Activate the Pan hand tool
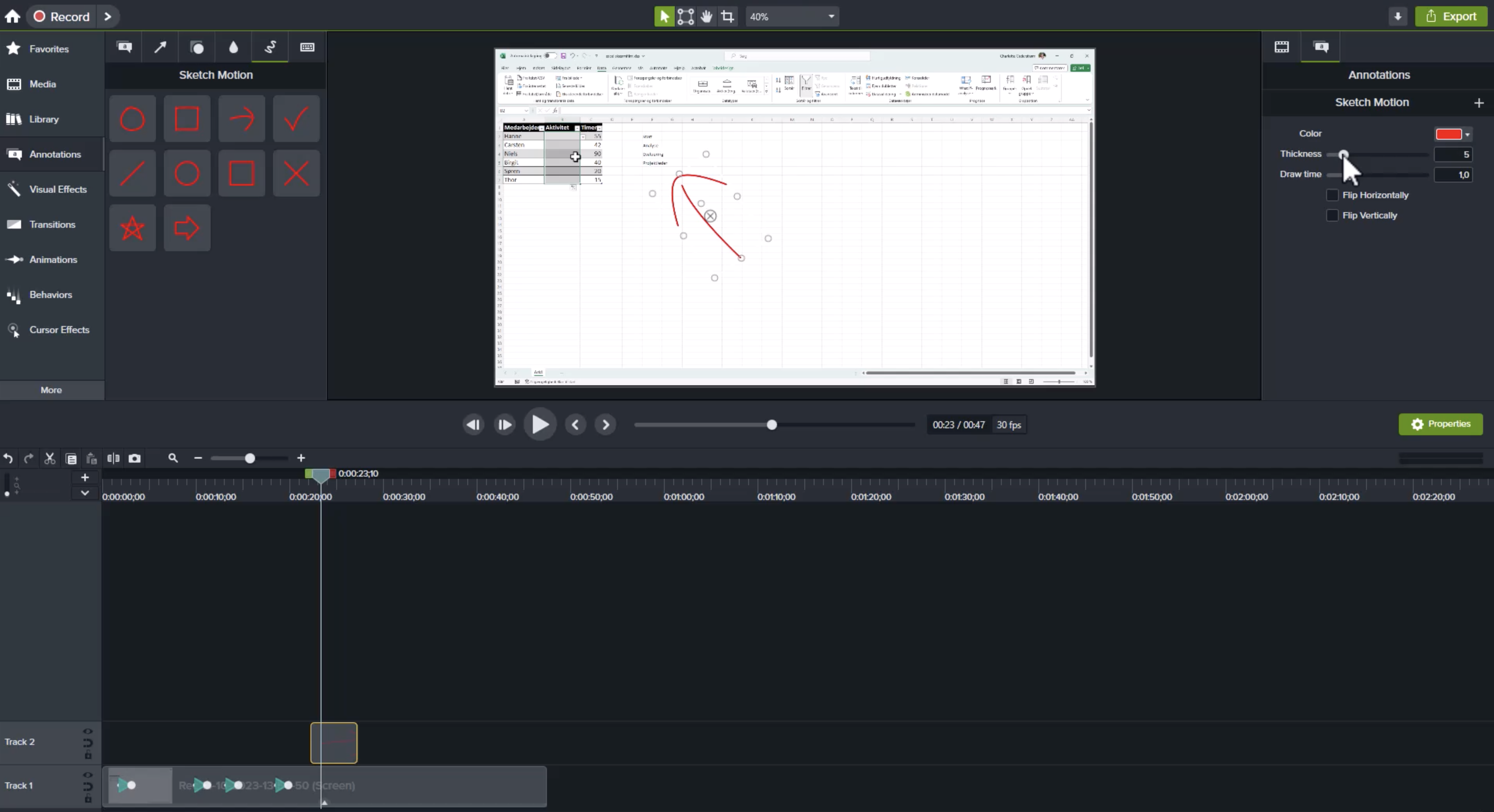Screen dimensions: 1494x812 [706, 16]
